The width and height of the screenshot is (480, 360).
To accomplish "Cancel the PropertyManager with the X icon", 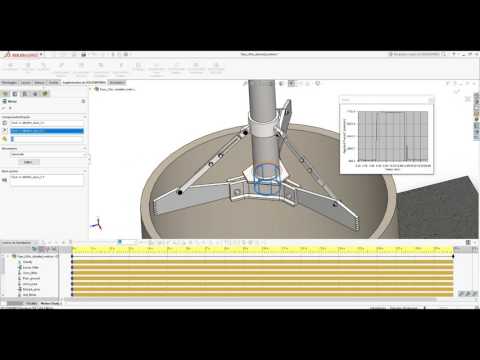I will (x=10, y=108).
